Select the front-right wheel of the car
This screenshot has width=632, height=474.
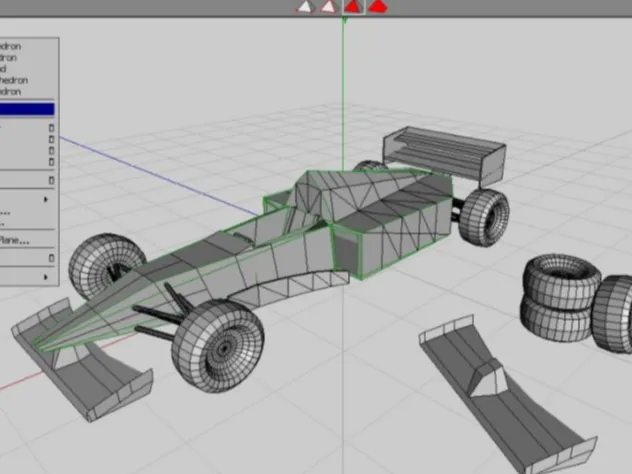[218, 345]
